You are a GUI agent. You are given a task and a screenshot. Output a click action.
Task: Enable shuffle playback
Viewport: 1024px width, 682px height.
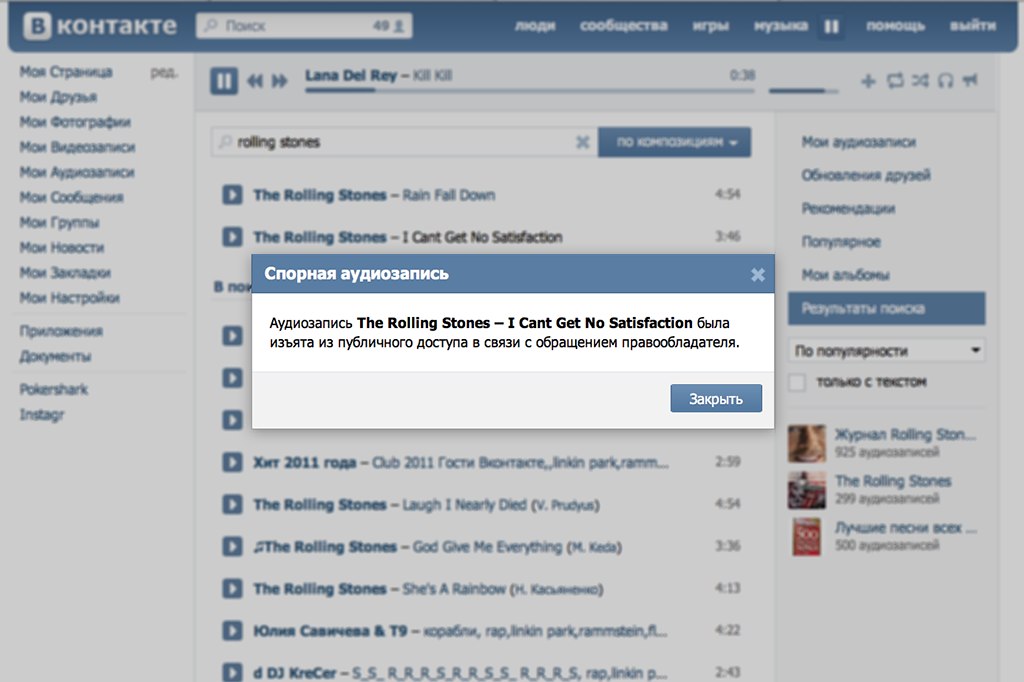point(920,81)
